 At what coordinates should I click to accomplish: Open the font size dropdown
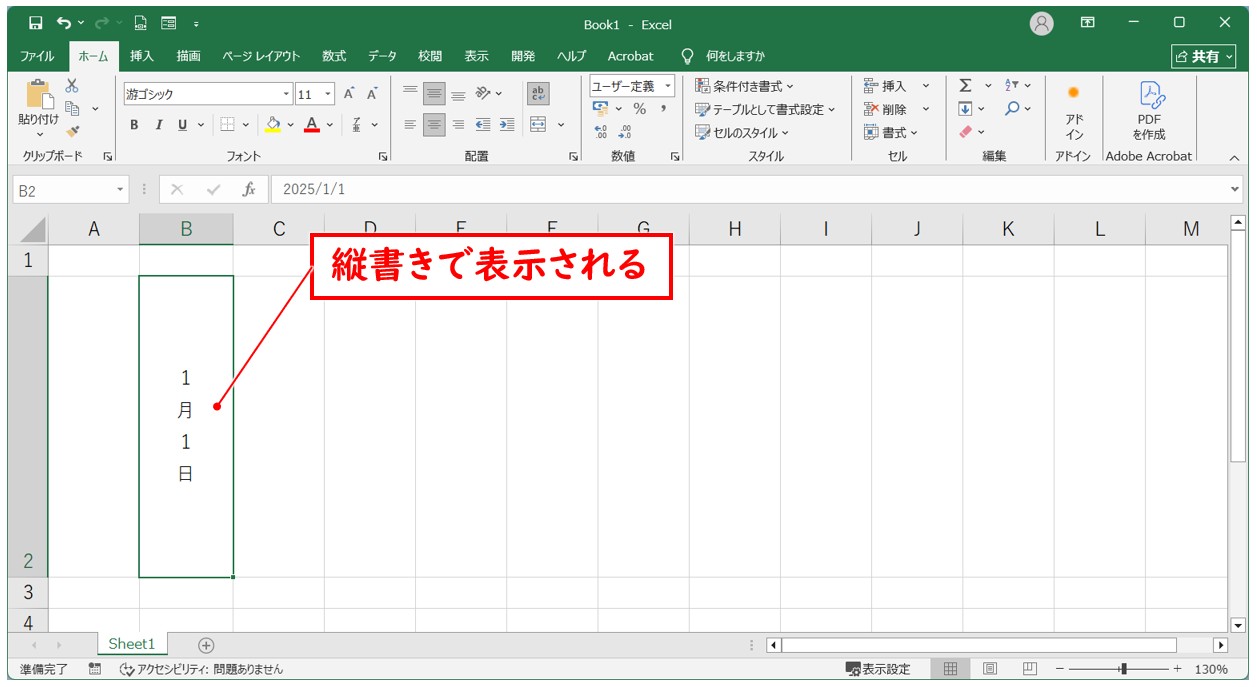329,94
